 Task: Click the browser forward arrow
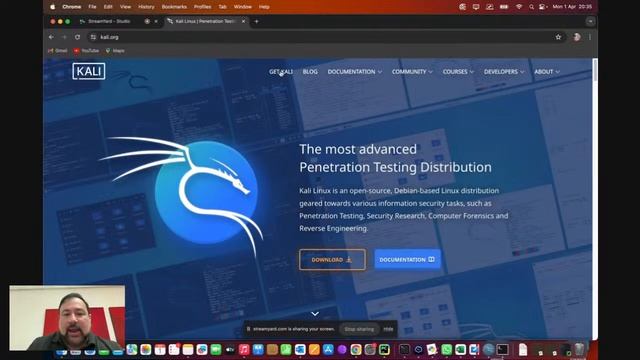(64, 37)
